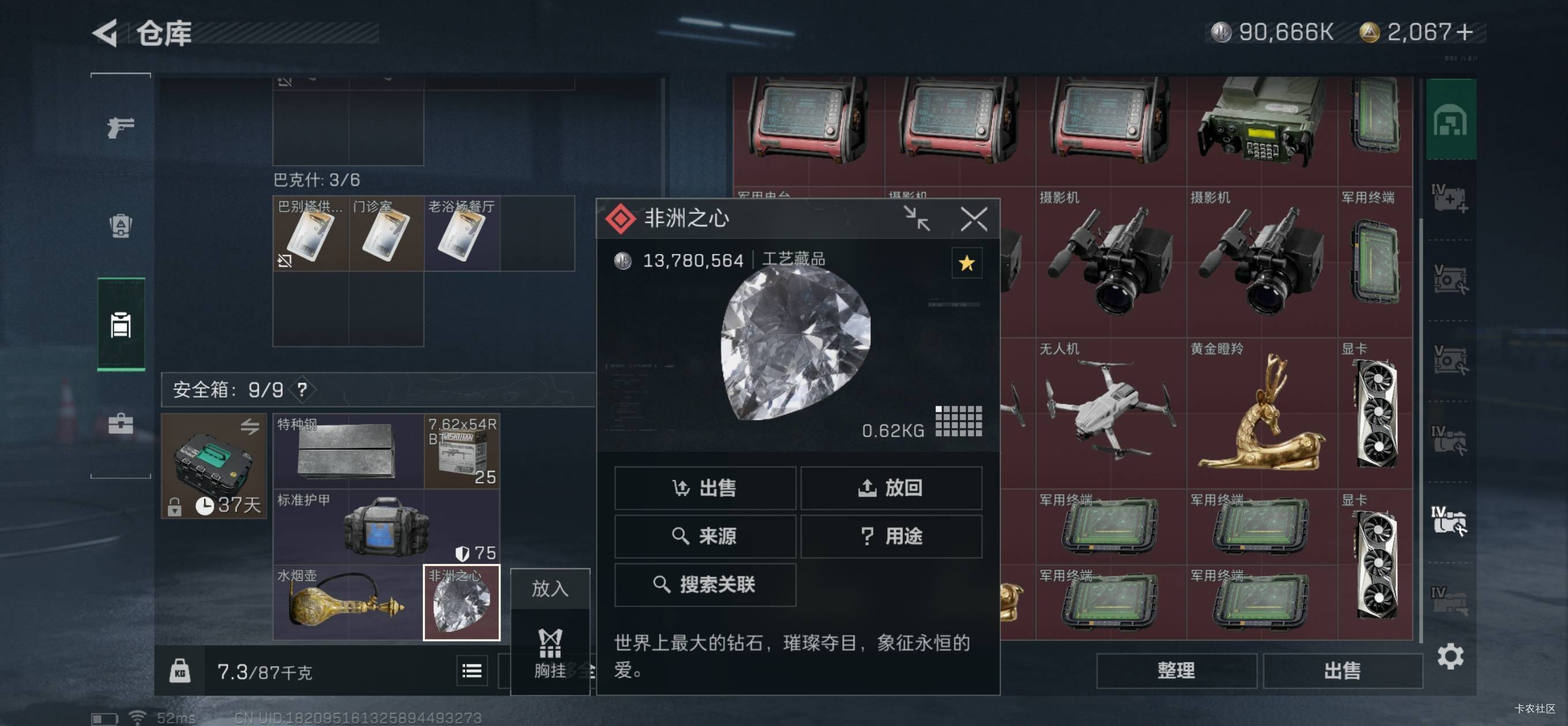Click the 搜索关联 related search button

[705, 585]
